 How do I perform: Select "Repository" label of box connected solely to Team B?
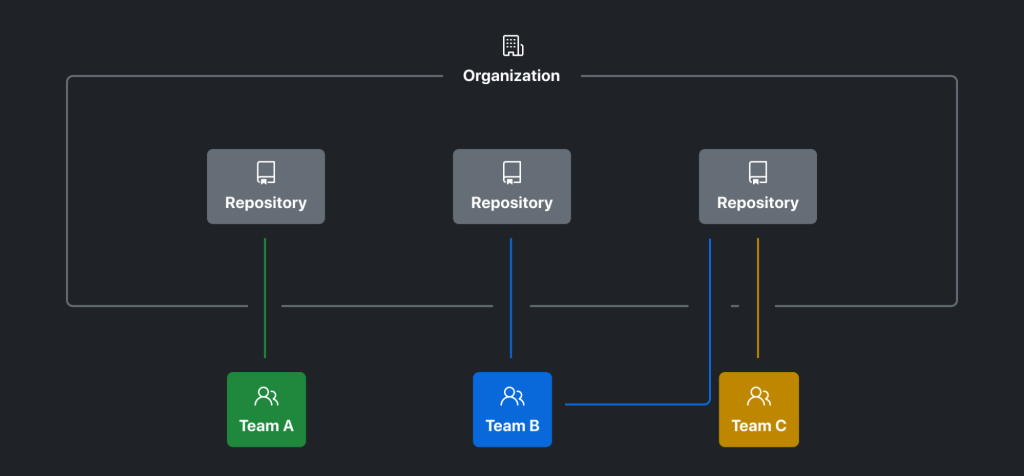click(x=512, y=202)
